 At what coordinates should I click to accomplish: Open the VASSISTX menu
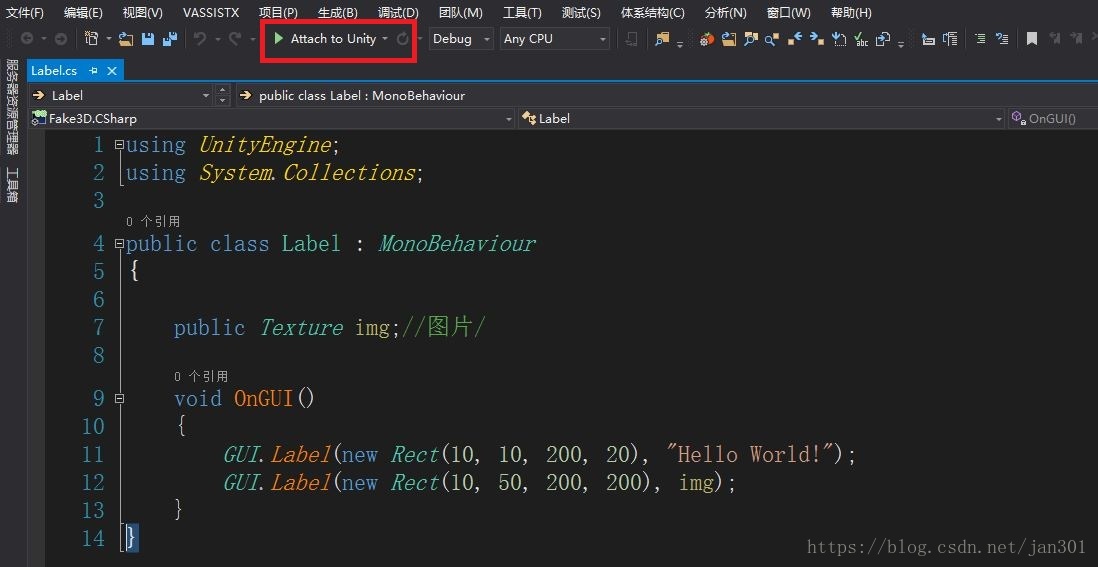[211, 13]
